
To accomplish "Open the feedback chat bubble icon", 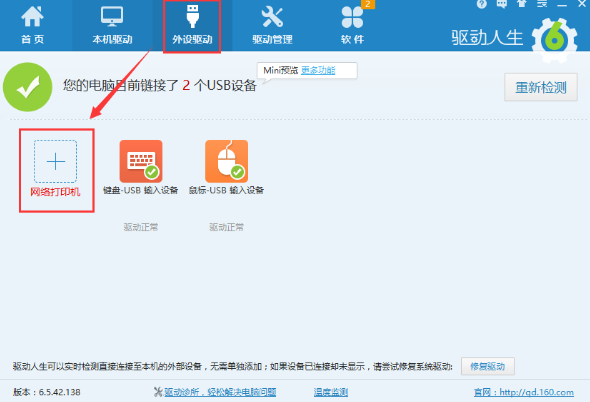I will 502,4.
